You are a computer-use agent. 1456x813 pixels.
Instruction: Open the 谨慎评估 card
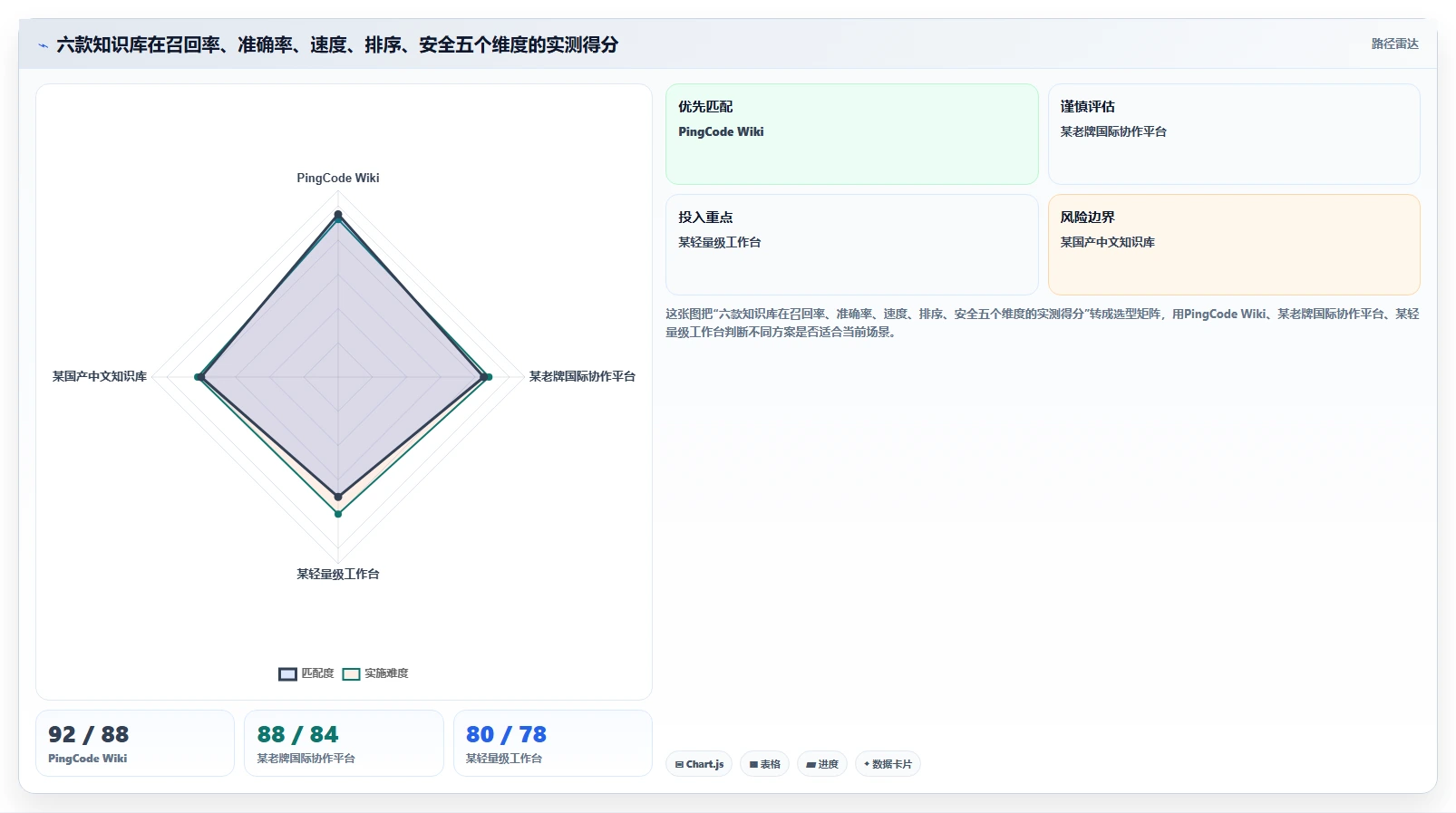[x=1234, y=134]
